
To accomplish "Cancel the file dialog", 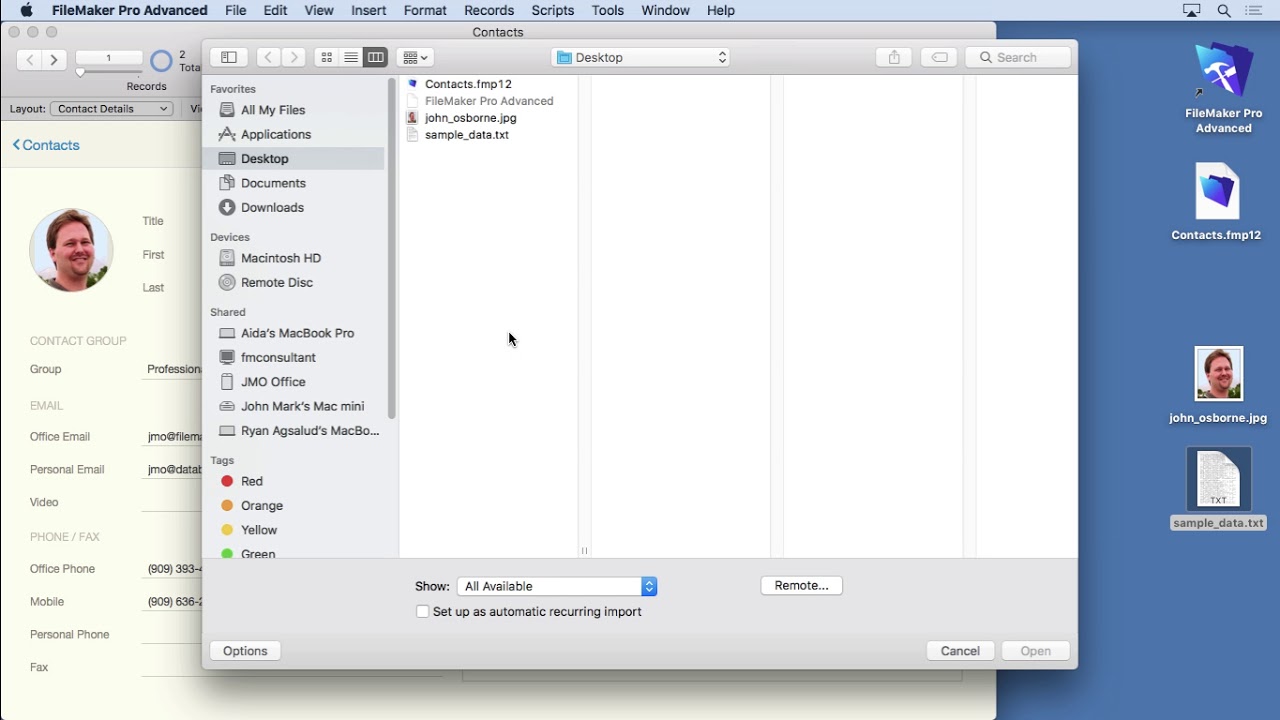I will (960, 651).
